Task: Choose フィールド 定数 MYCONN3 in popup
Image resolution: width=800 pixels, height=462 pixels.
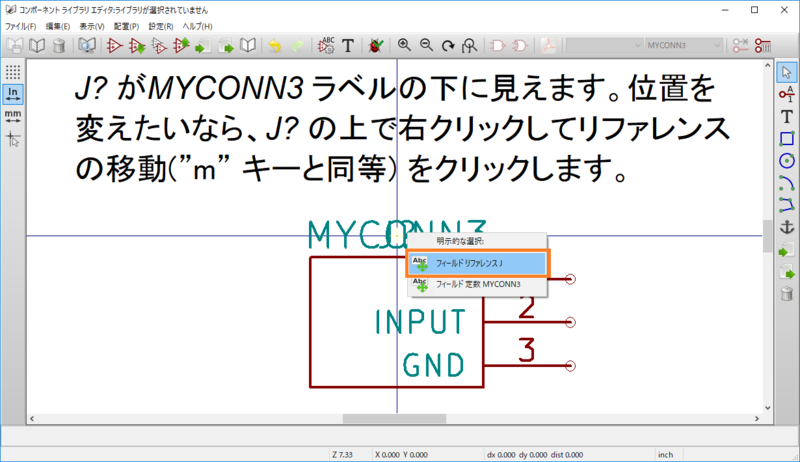Action: tap(478, 285)
